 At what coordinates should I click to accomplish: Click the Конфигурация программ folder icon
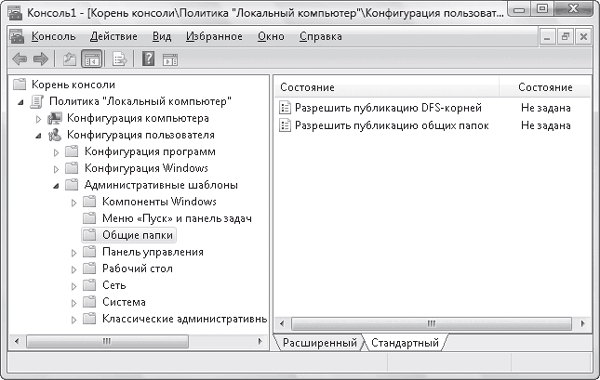72,152
